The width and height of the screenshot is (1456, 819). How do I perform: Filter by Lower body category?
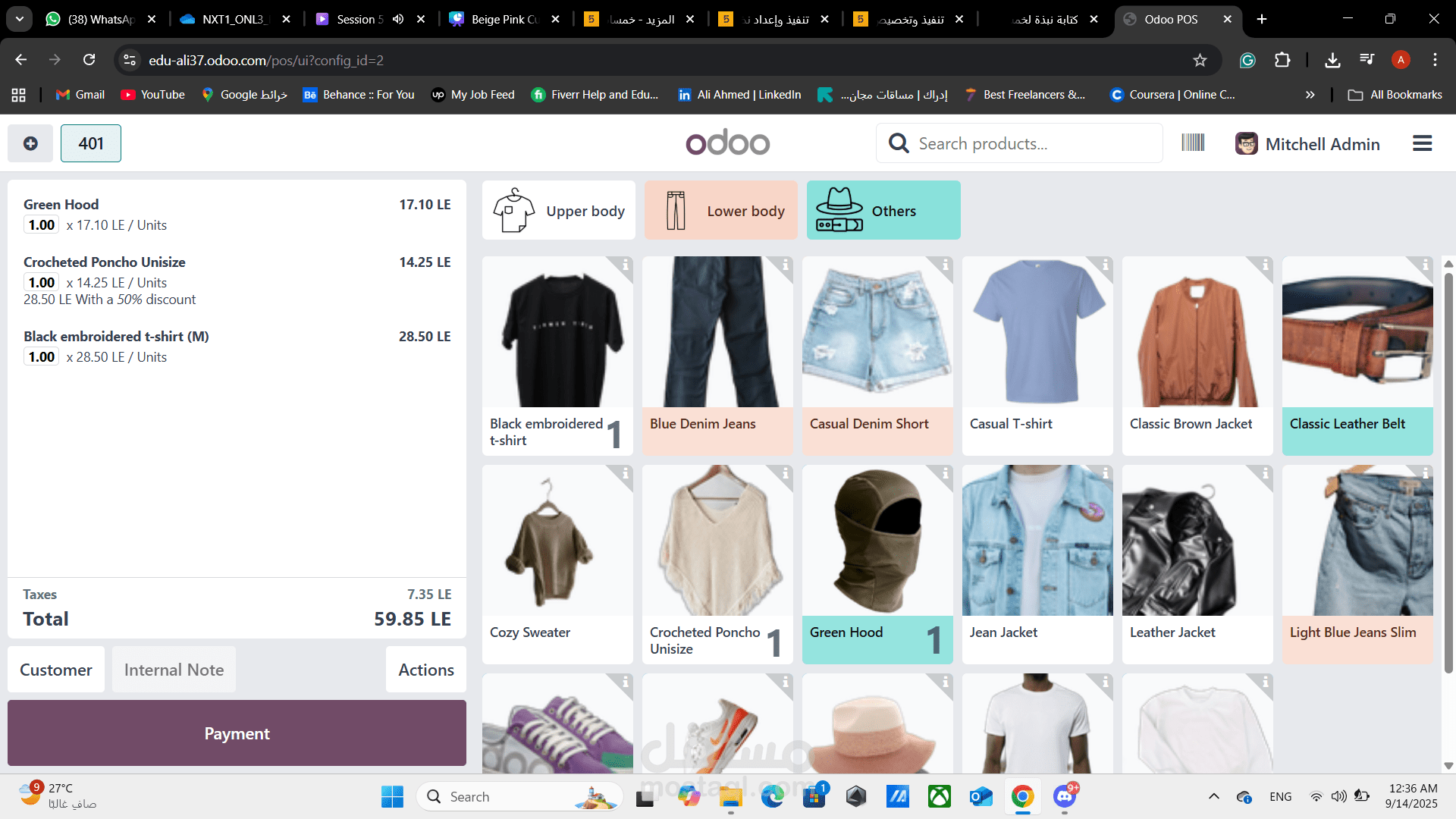(721, 210)
